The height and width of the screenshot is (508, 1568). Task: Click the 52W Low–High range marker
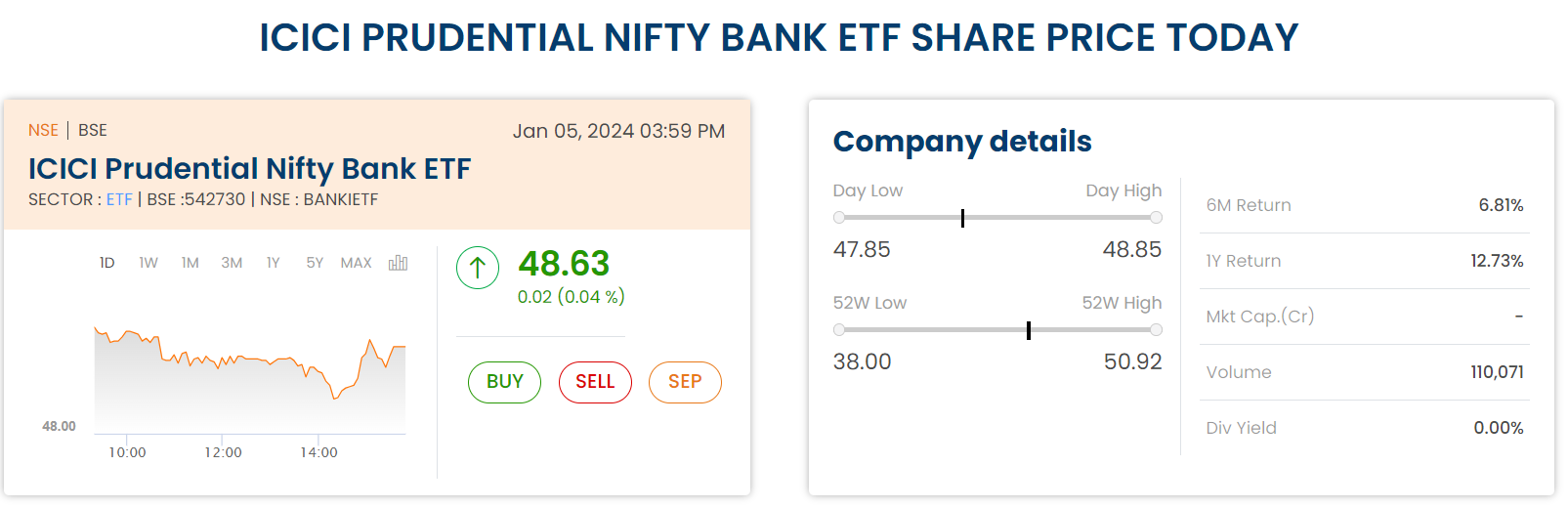[x=1029, y=330]
